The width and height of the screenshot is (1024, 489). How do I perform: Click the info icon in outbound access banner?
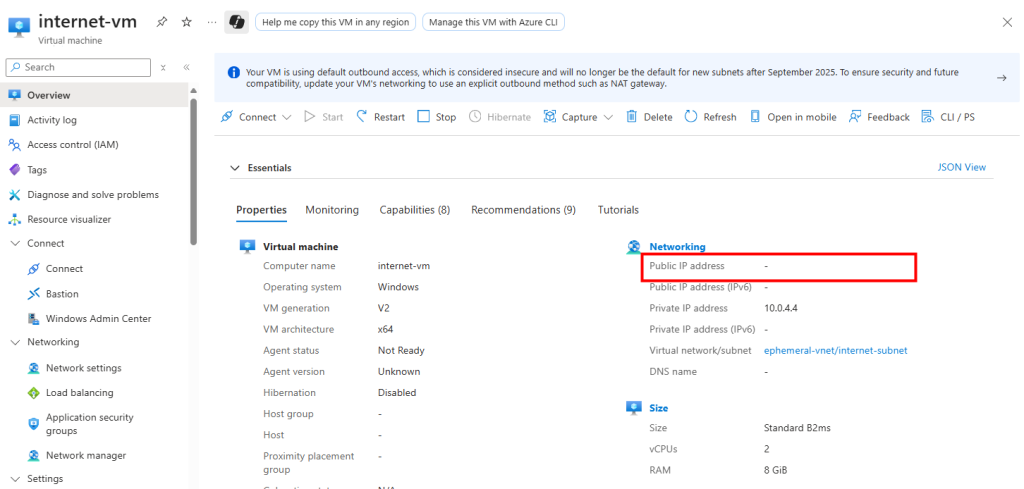click(x=232, y=72)
